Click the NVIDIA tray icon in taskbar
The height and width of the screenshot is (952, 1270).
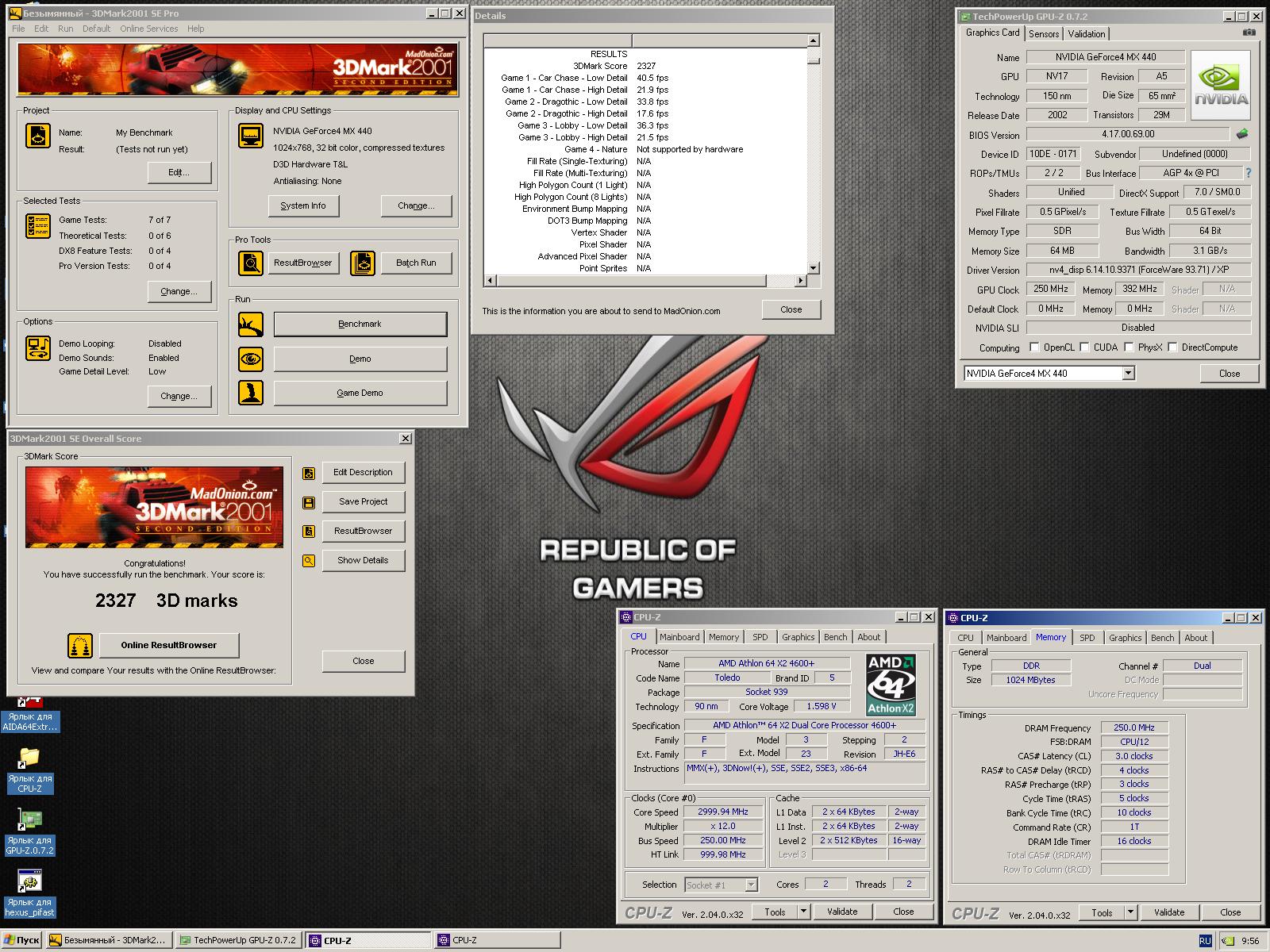click(x=1228, y=941)
